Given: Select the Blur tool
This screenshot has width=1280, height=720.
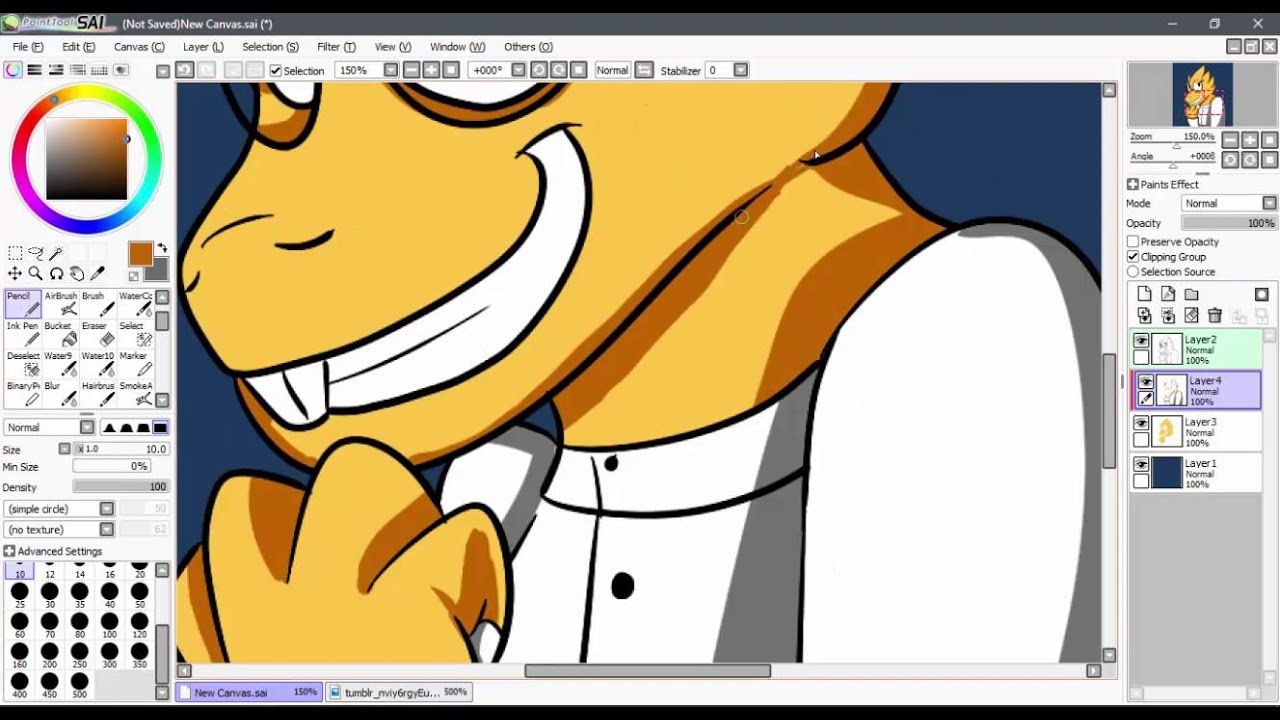Looking at the screenshot, I should 61,394.
